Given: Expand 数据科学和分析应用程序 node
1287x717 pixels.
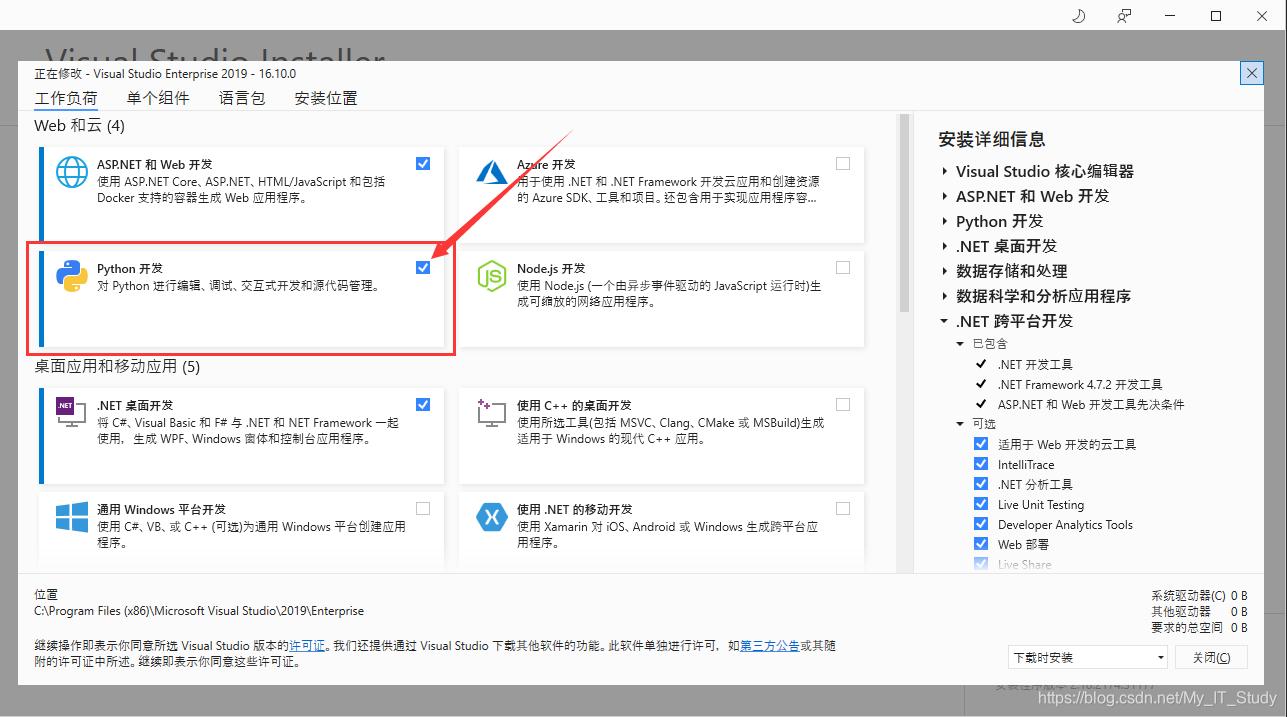Looking at the screenshot, I should (945, 296).
